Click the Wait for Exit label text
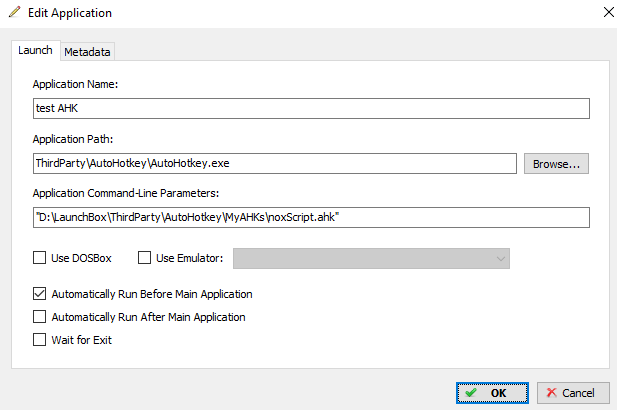 click(x=82, y=340)
